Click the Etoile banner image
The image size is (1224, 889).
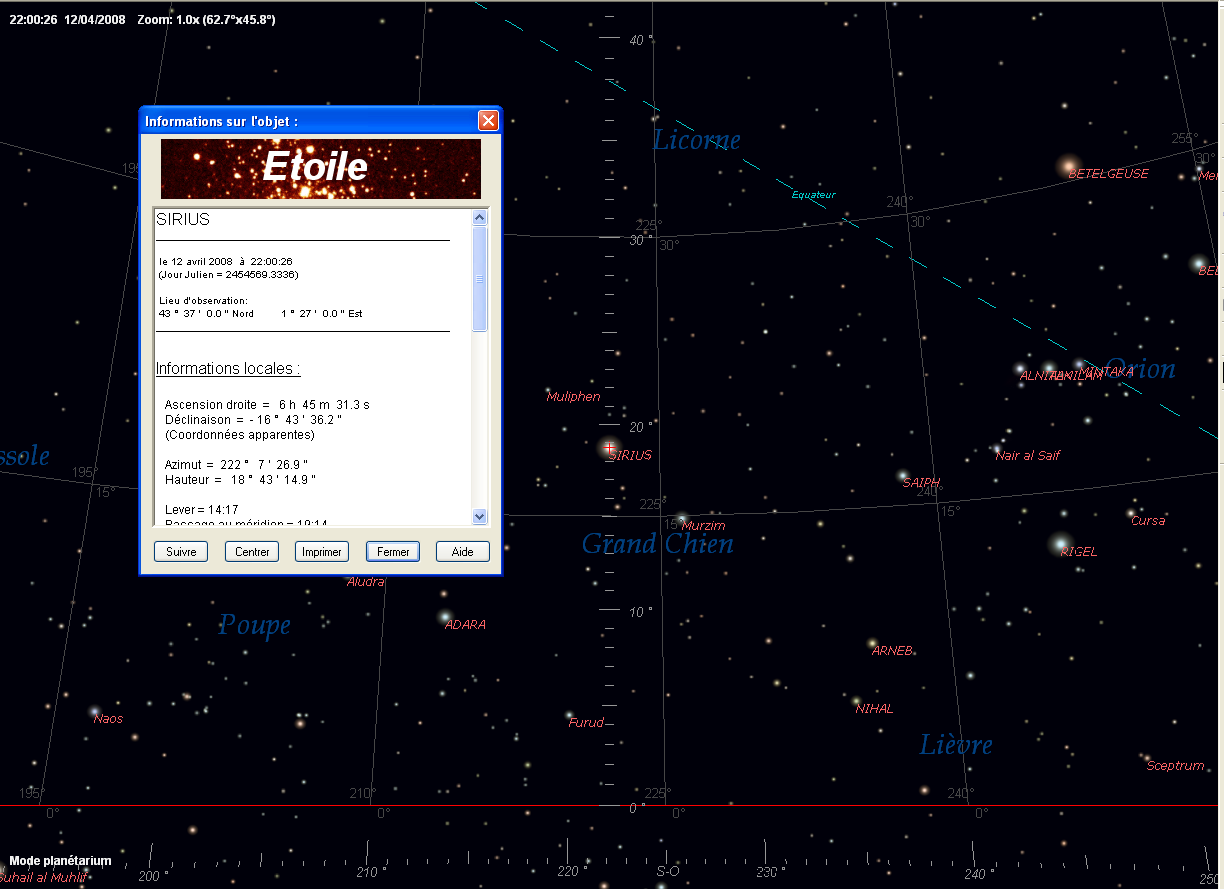[320, 168]
